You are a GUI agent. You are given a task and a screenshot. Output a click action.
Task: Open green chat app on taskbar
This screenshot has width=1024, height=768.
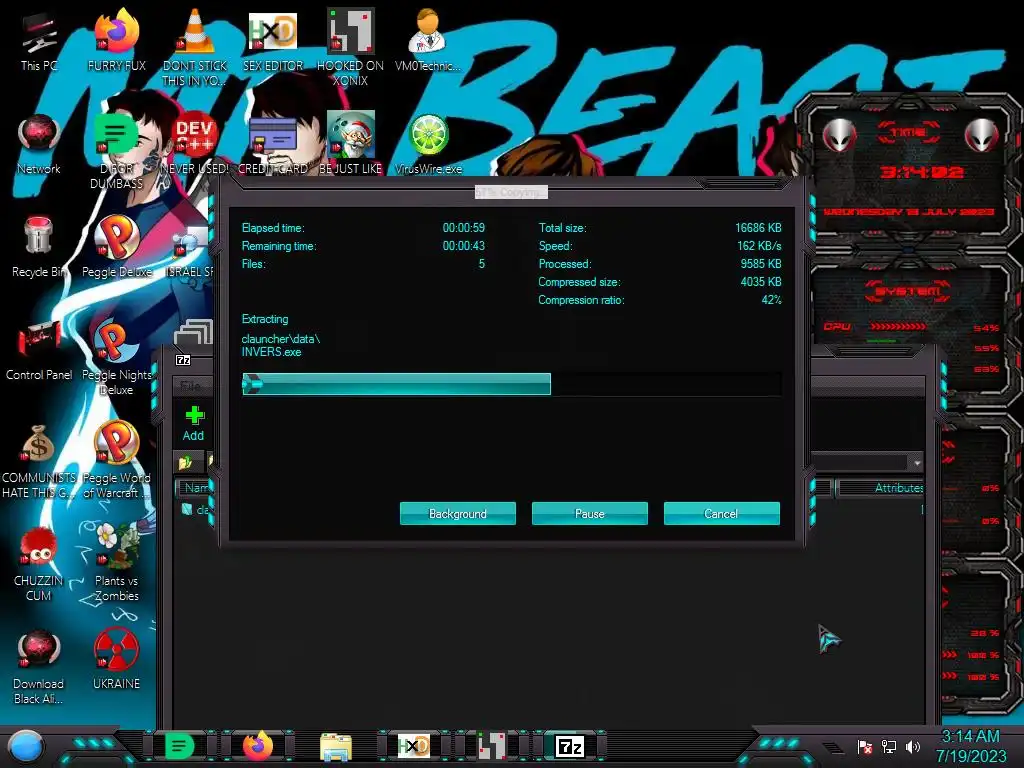pyautogui.click(x=179, y=746)
